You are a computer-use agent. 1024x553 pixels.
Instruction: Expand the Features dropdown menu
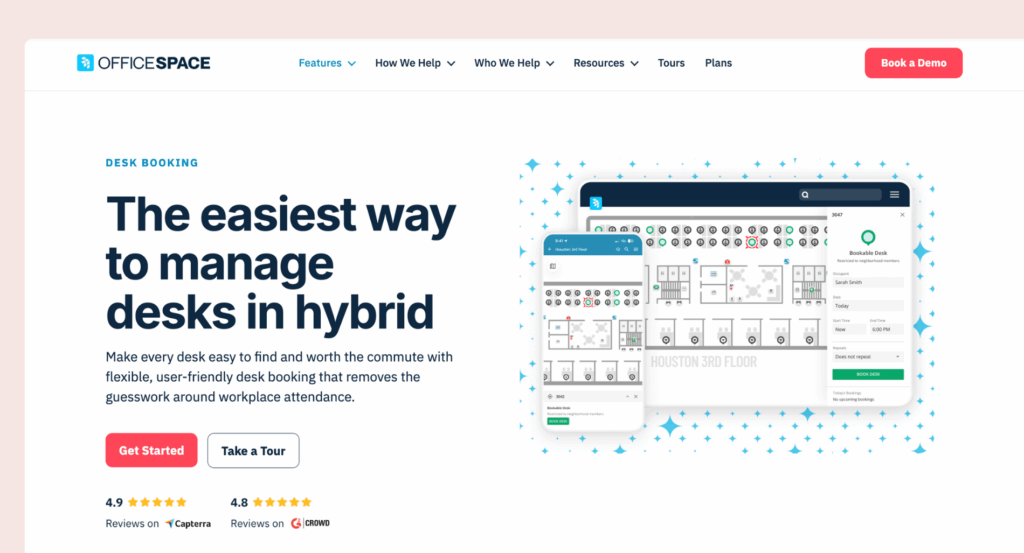[x=327, y=63]
